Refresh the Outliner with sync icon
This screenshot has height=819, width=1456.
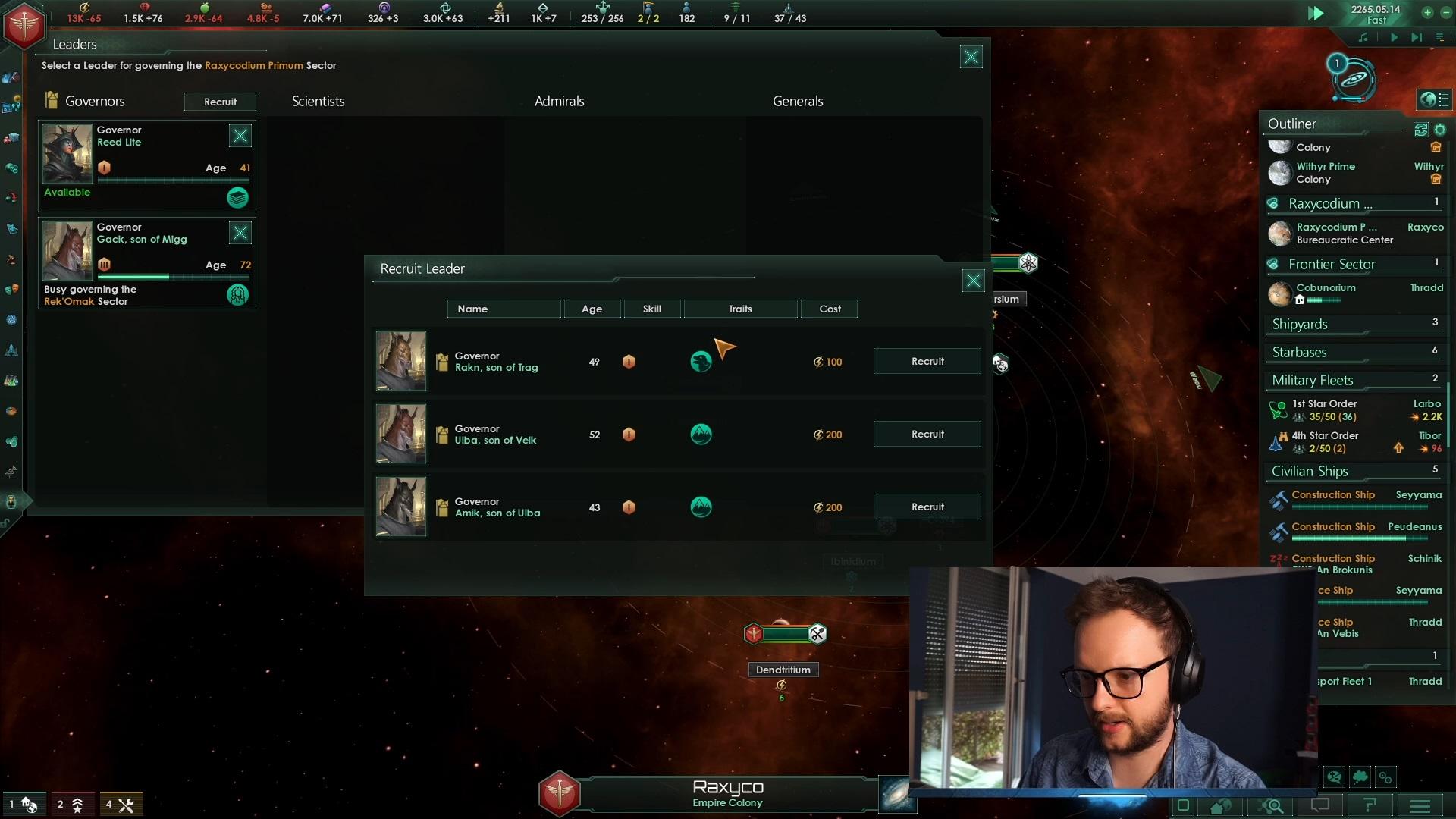point(1420,130)
